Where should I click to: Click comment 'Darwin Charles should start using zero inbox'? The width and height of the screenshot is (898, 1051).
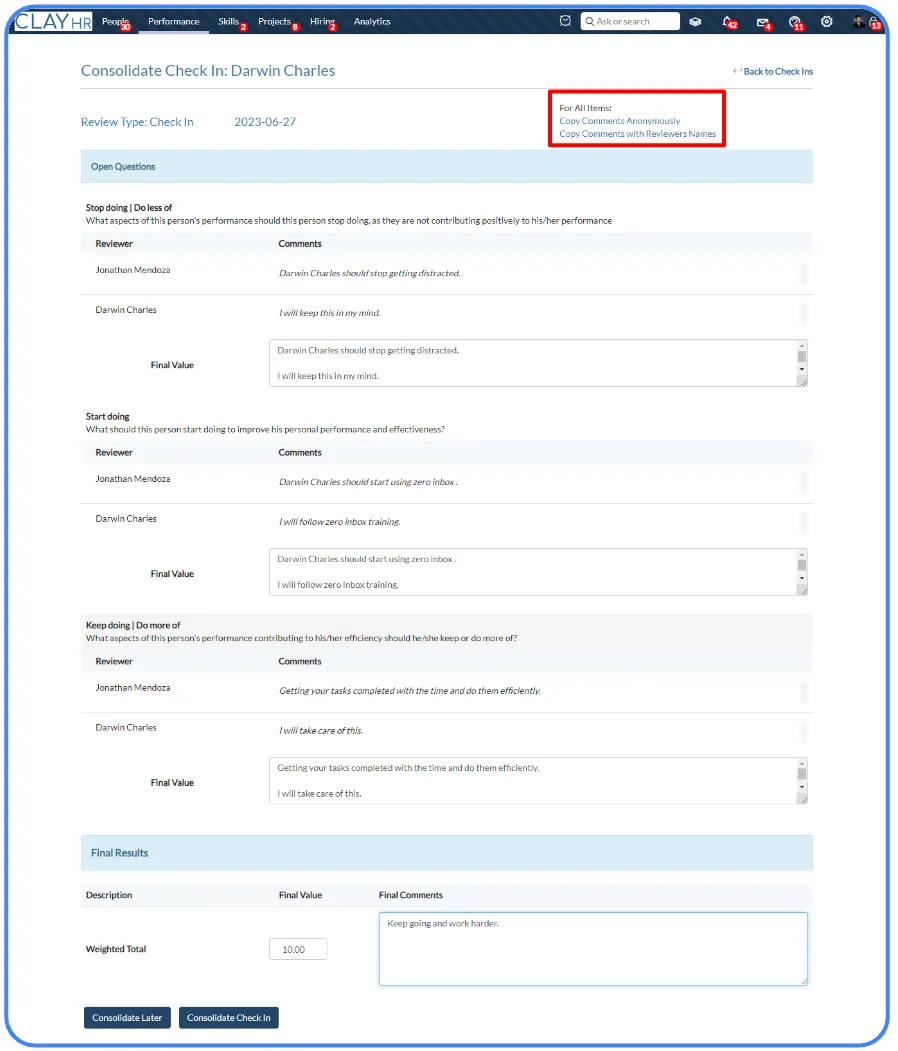tap(368, 482)
